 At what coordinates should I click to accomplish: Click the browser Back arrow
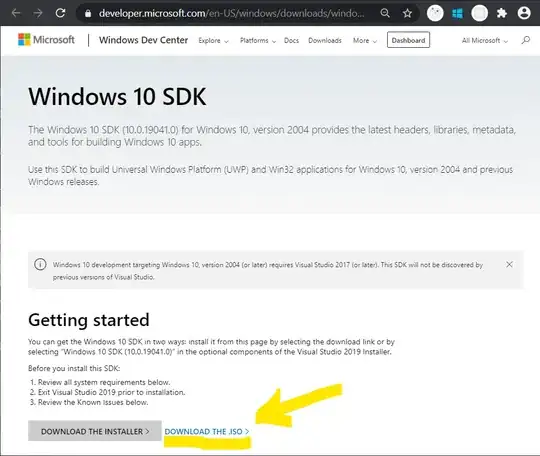(16, 13)
